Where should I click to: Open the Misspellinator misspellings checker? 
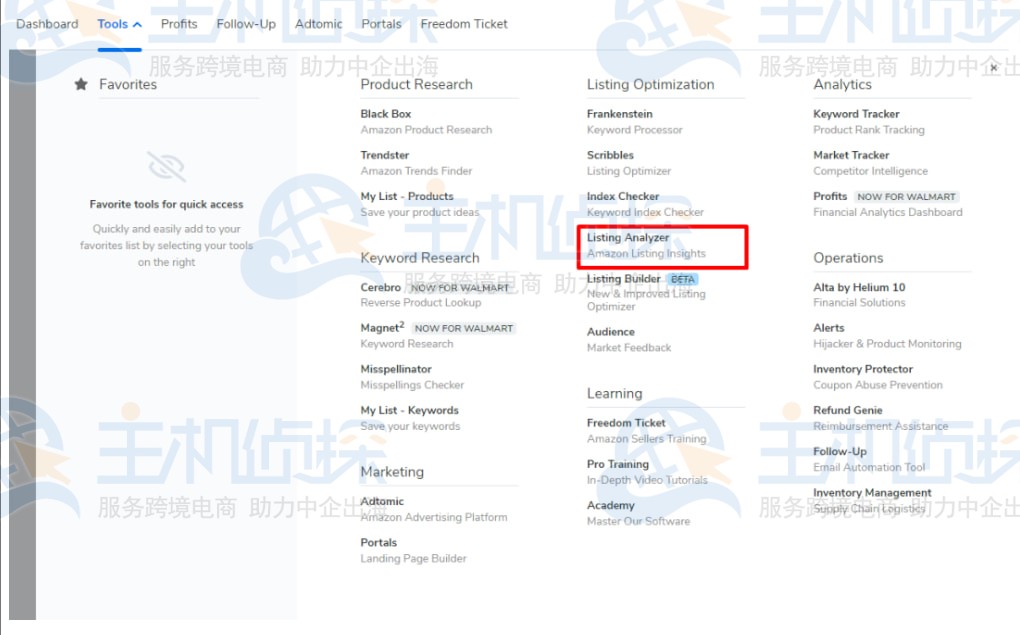[x=399, y=368]
